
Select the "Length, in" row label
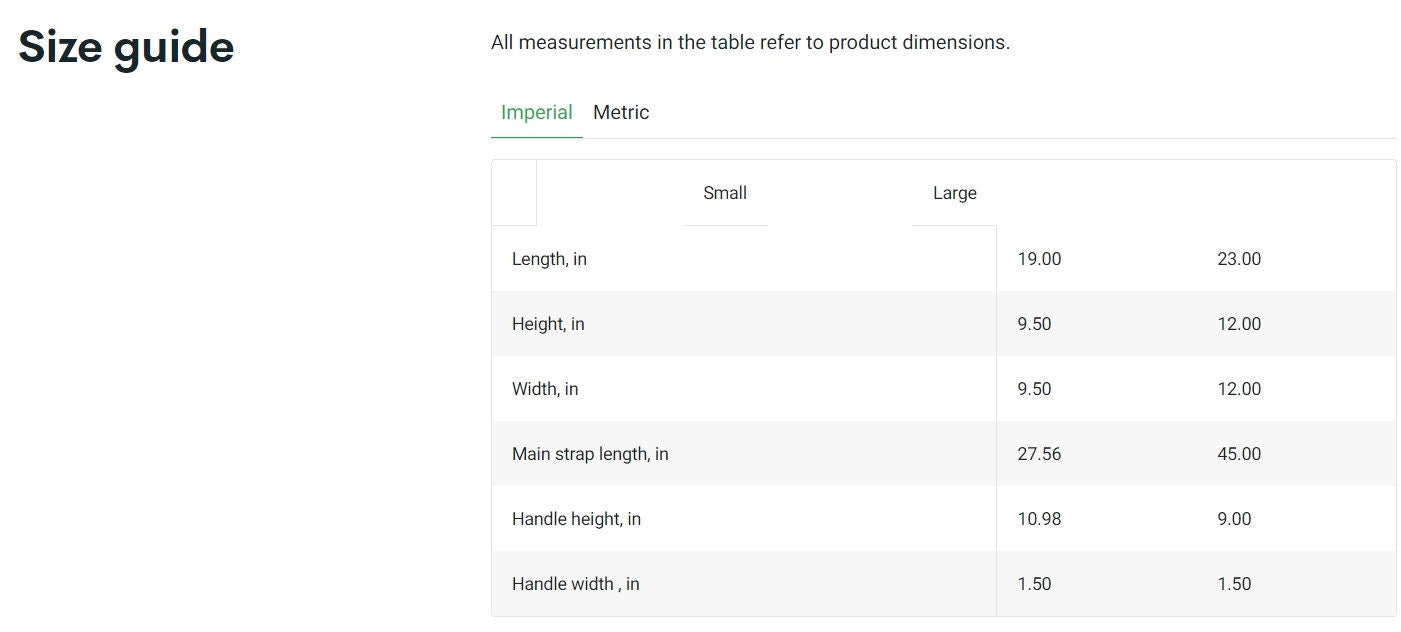[x=549, y=259]
